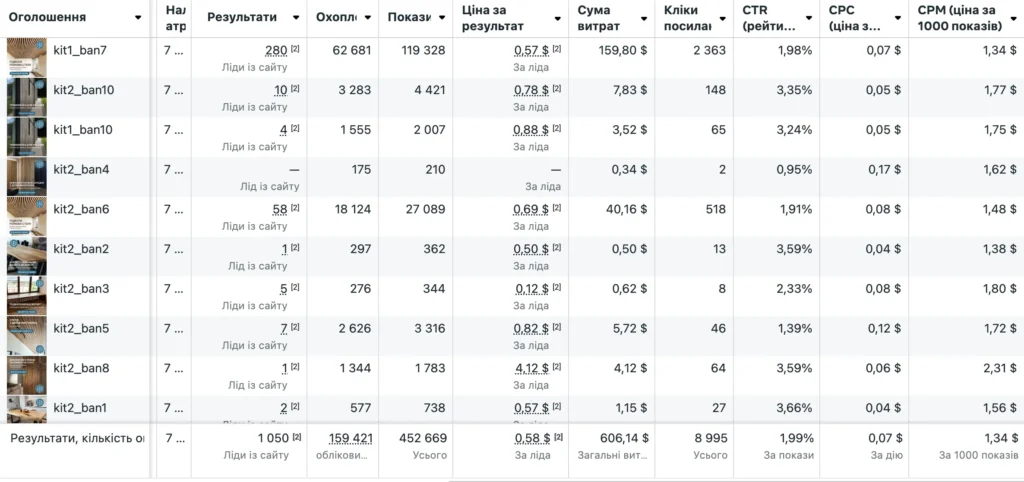Click the underlined 159 421 total reach

pos(351,438)
